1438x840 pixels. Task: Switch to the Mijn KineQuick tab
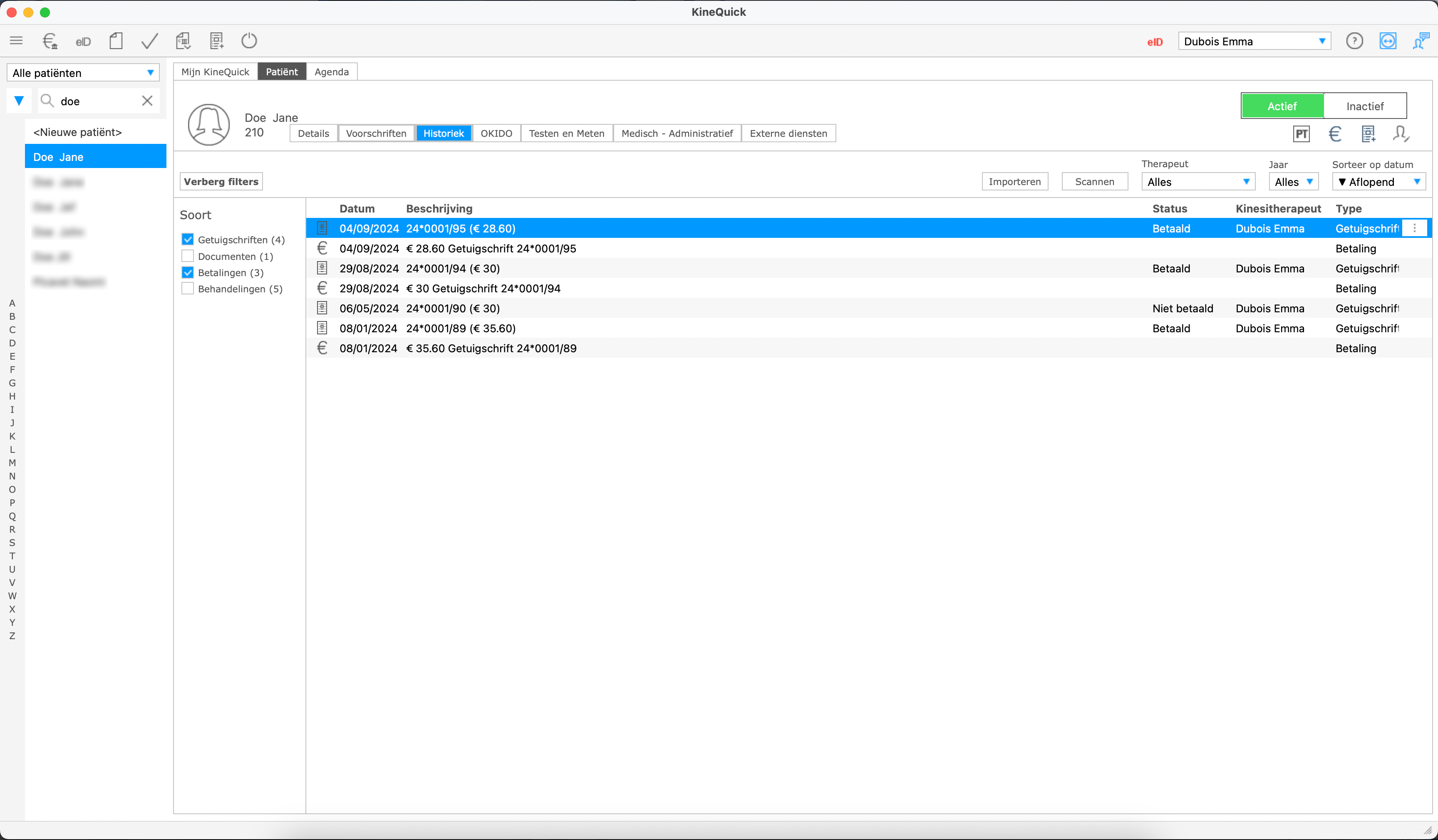(215, 72)
